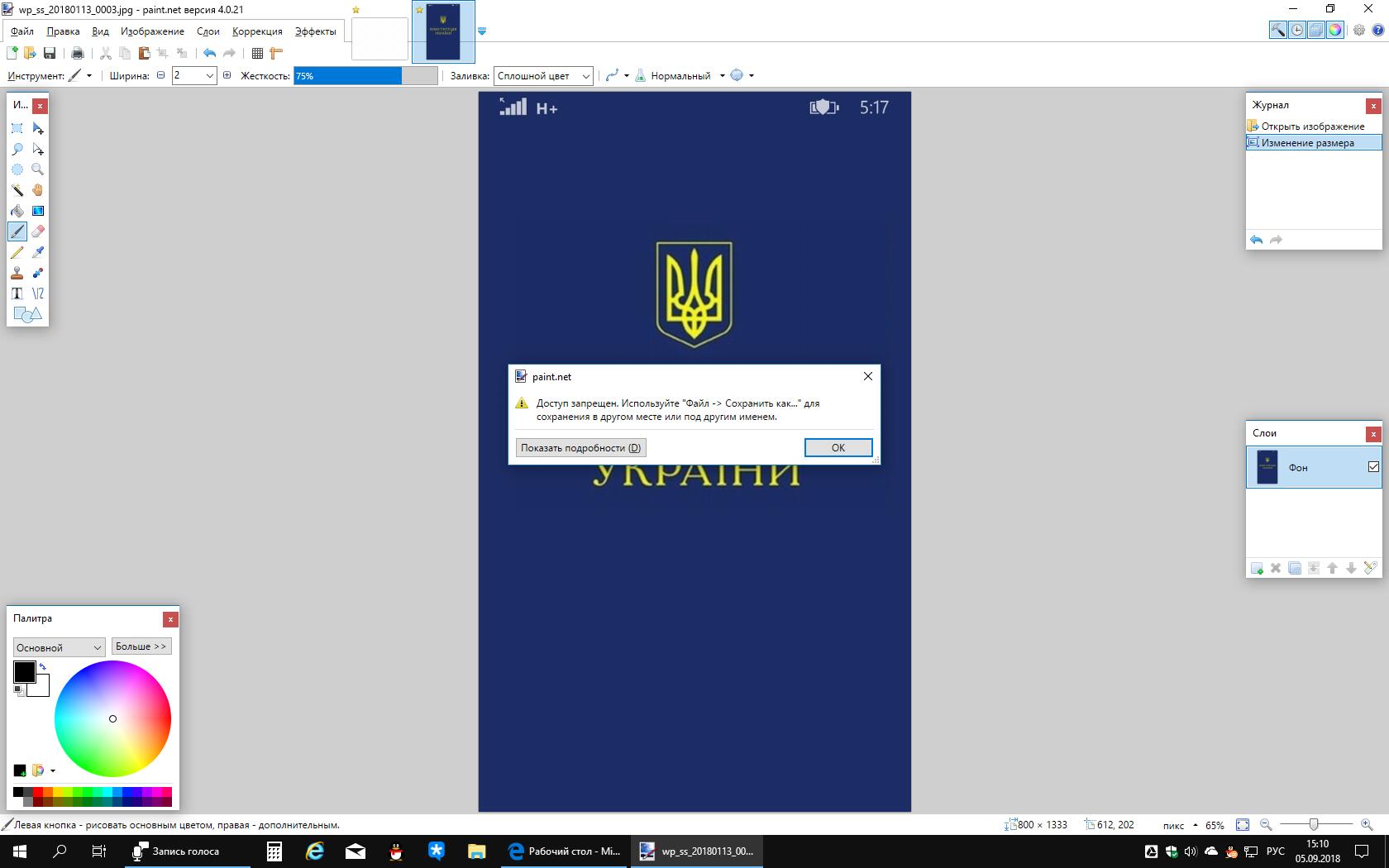1389x868 pixels.
Task: Toggle the Tools window hammer icon
Action: 1278,31
